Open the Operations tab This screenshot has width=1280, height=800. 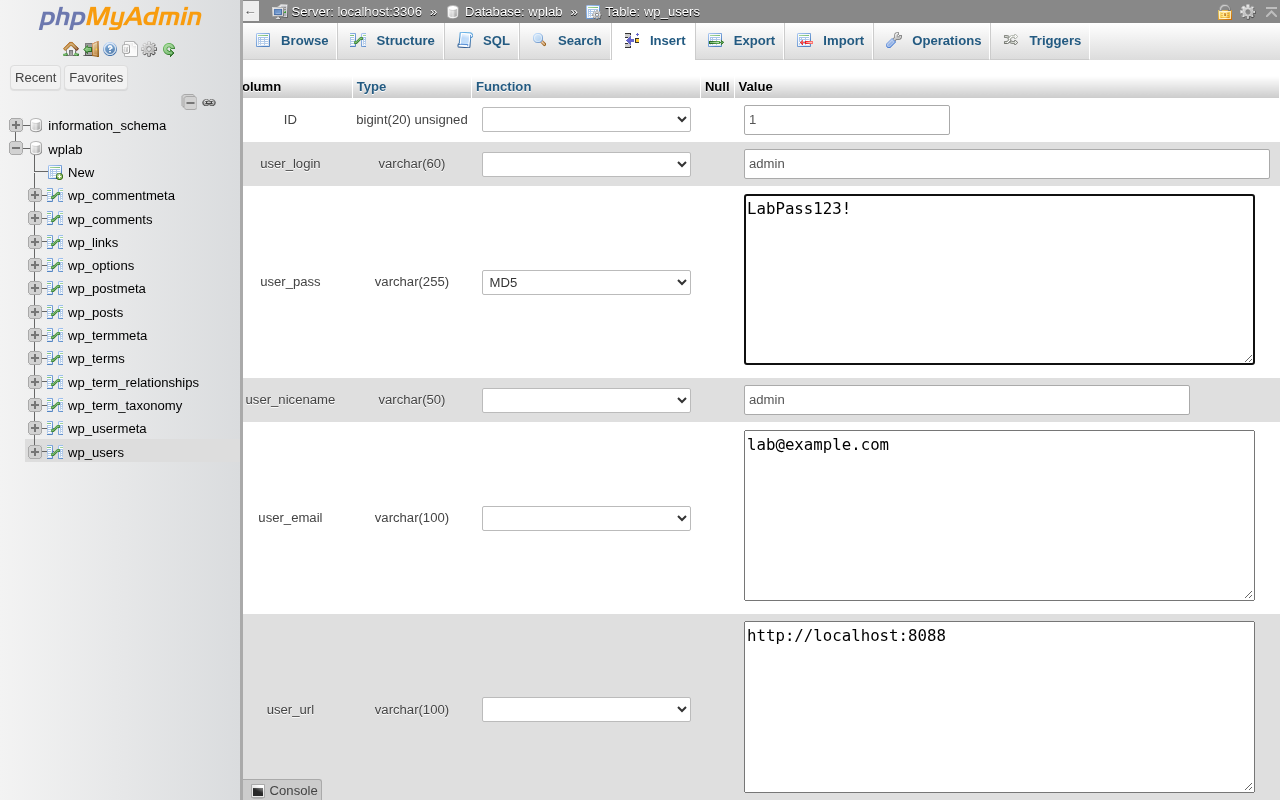(933, 41)
